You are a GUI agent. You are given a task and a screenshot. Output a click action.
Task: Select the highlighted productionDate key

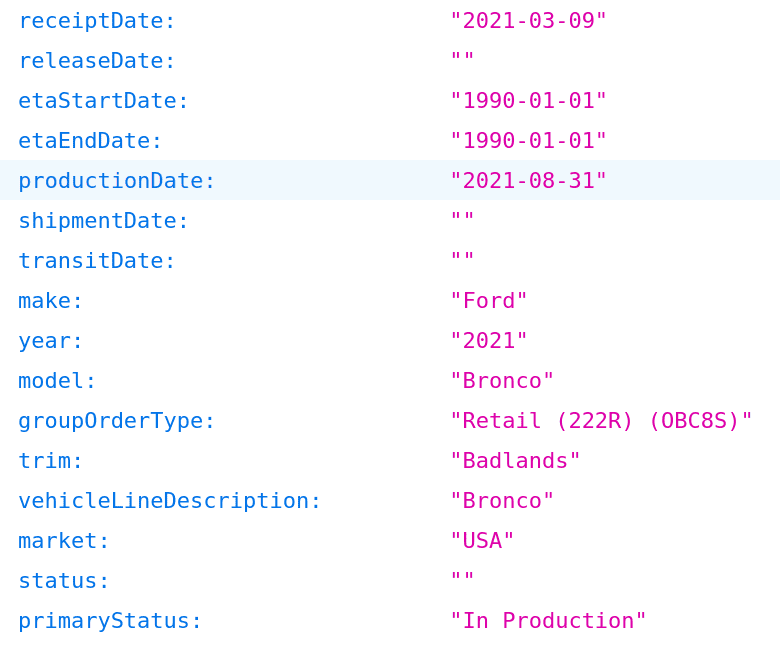(x=116, y=181)
